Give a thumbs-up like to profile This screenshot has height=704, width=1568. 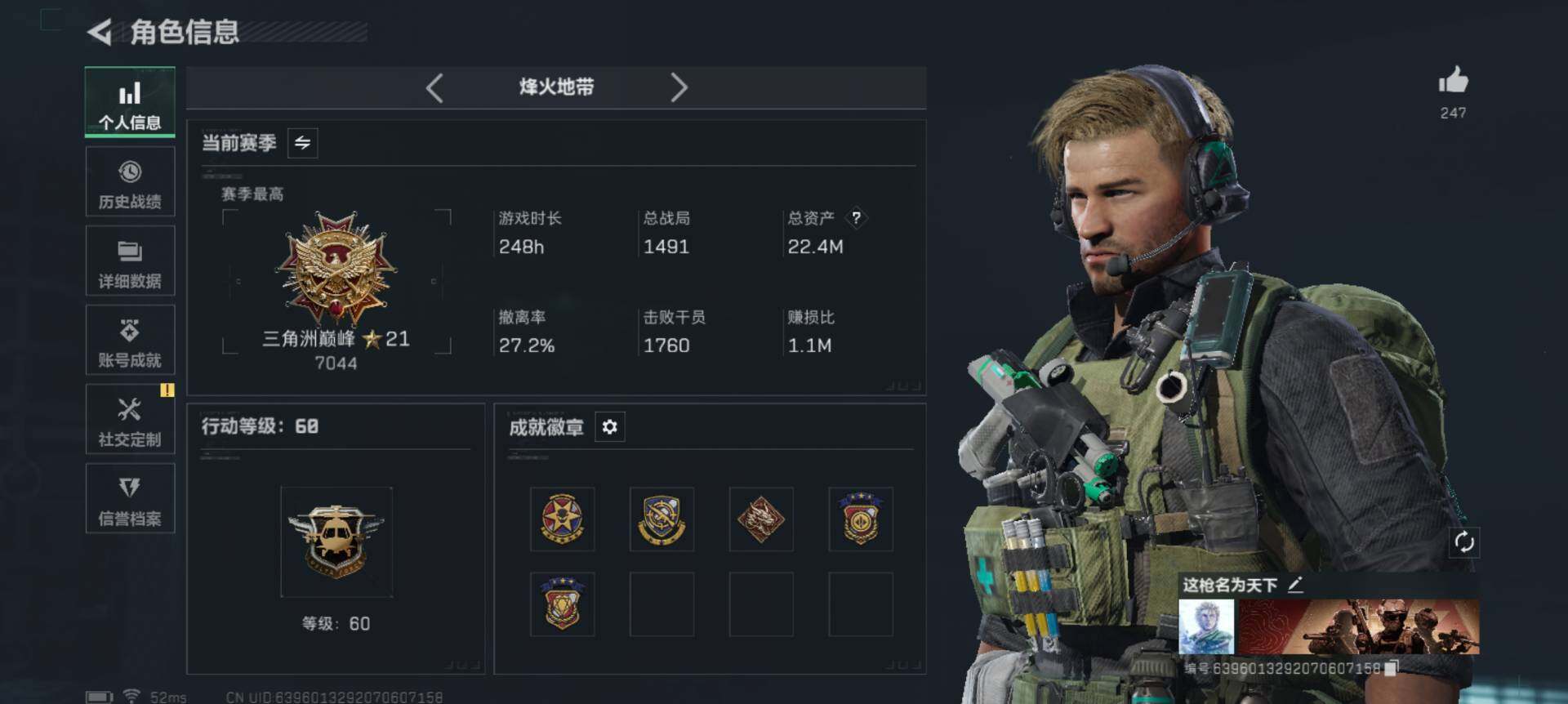coord(1453,81)
